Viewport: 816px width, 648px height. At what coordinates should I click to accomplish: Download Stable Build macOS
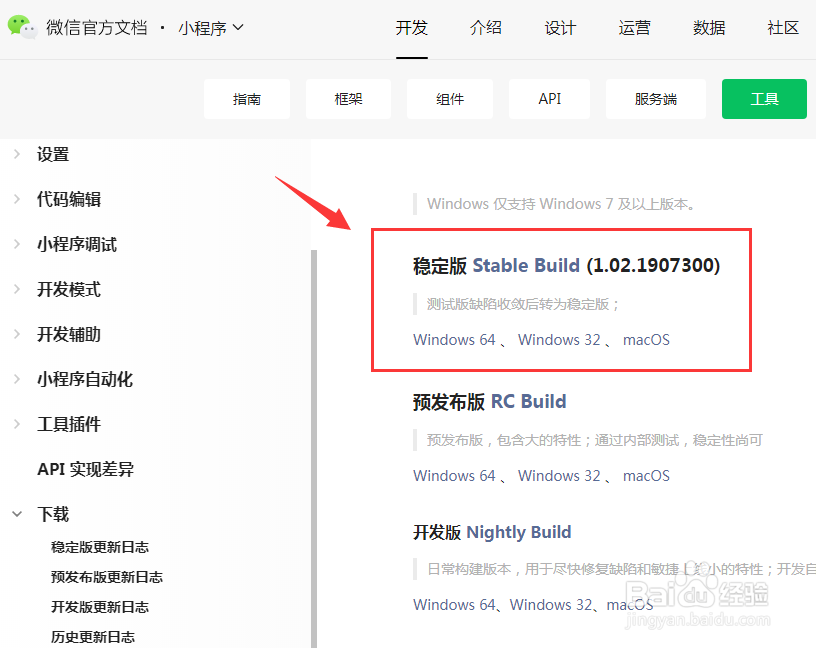click(646, 340)
